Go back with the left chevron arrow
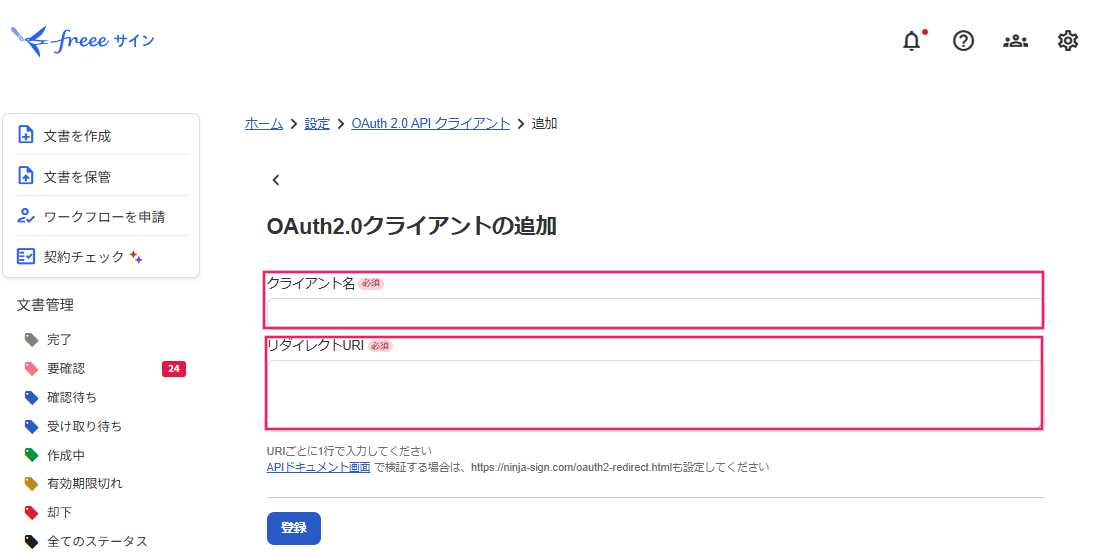The height and width of the screenshot is (553, 1096). tap(276, 180)
